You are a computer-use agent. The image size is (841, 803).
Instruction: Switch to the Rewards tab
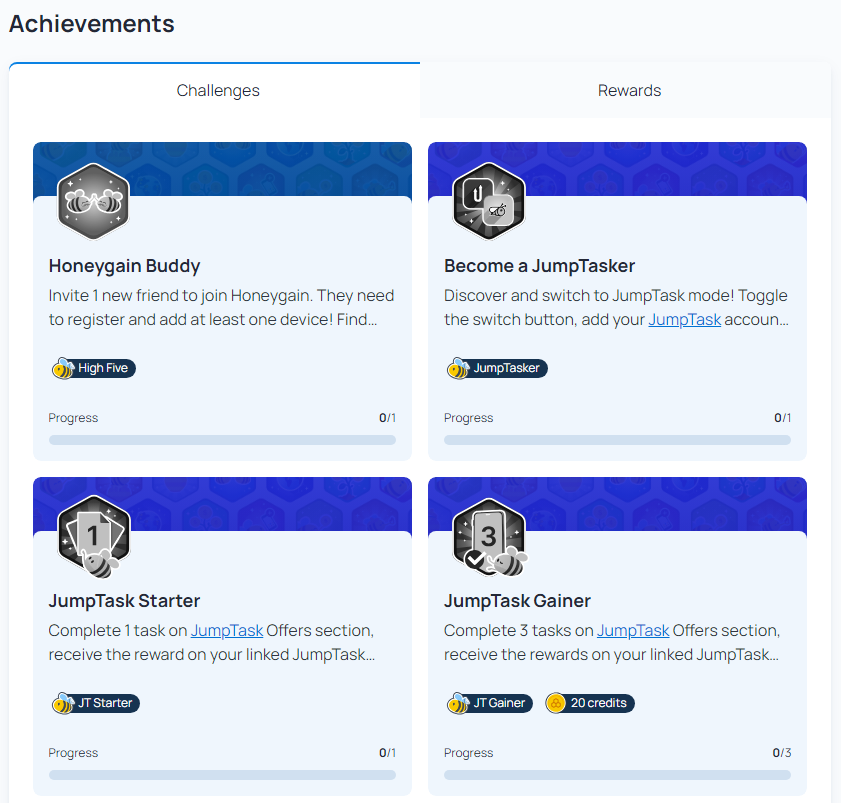[x=629, y=90]
